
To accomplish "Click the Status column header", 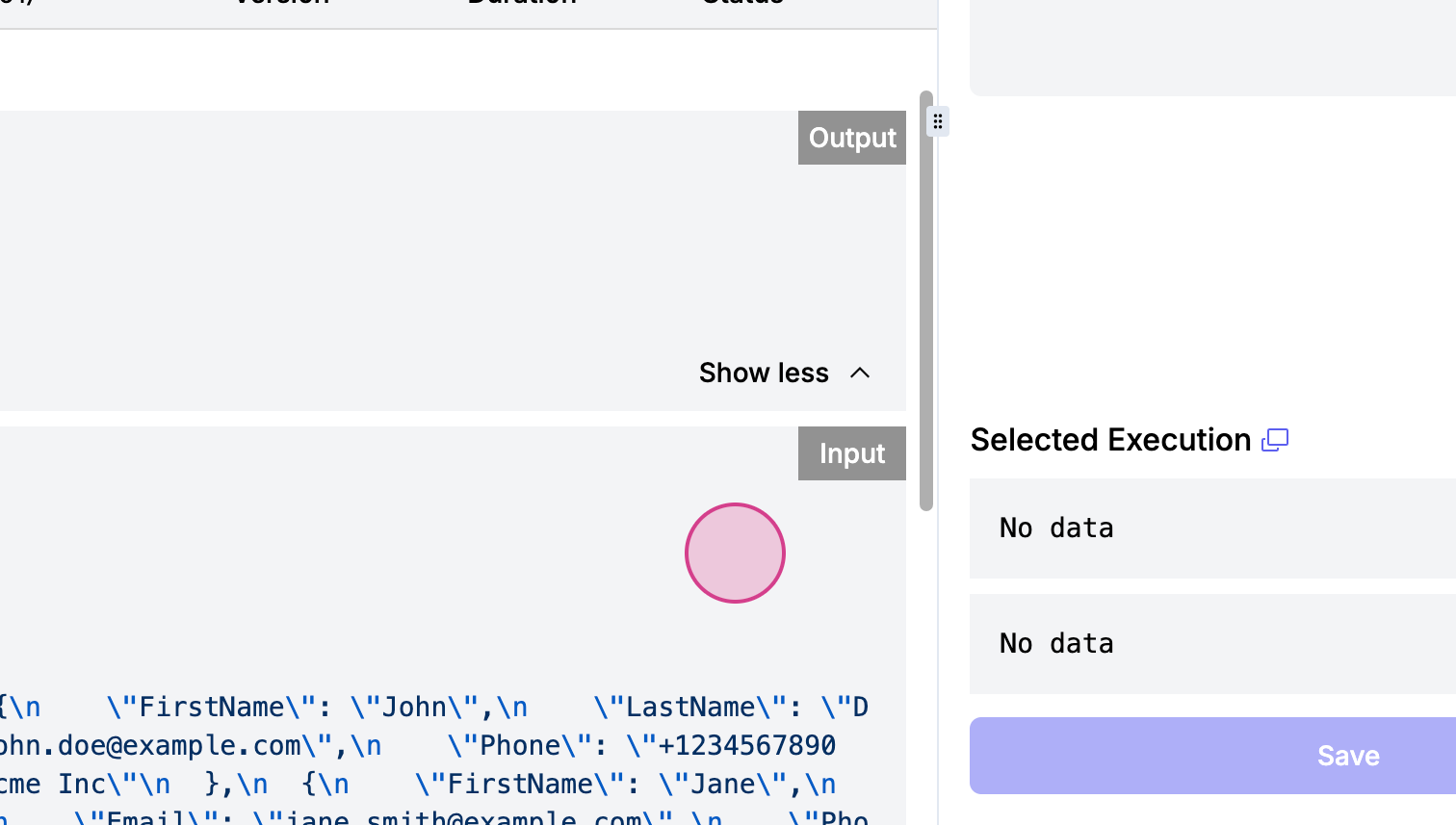I will click(x=742, y=3).
